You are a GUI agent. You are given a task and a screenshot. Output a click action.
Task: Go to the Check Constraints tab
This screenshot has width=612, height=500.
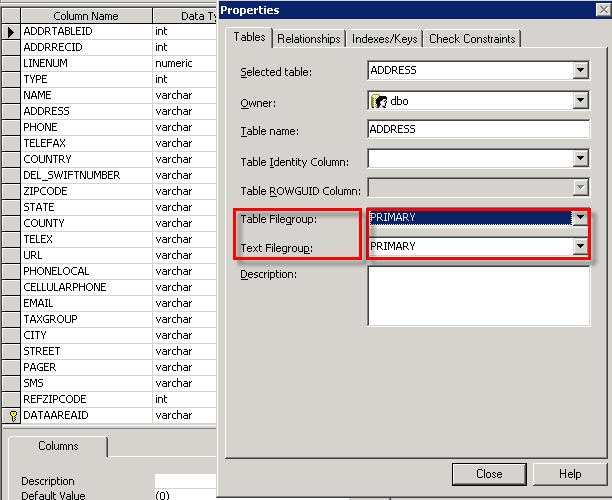point(472,39)
